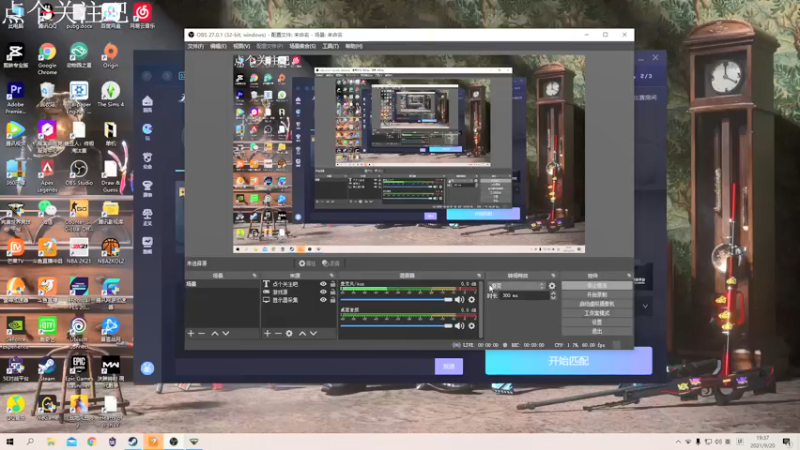This screenshot has height=450, width=800.
Task: Mute the desktop audio speaker icon
Action: tap(459, 326)
